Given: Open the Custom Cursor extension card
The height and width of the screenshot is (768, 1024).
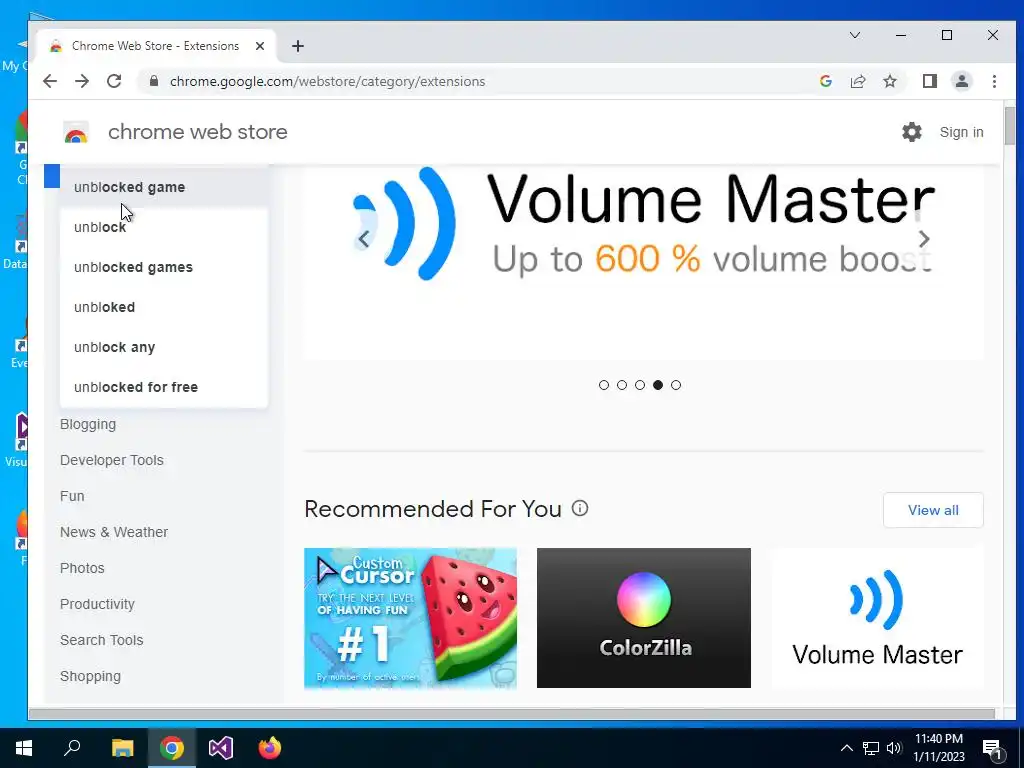Looking at the screenshot, I should pyautogui.click(x=410, y=618).
